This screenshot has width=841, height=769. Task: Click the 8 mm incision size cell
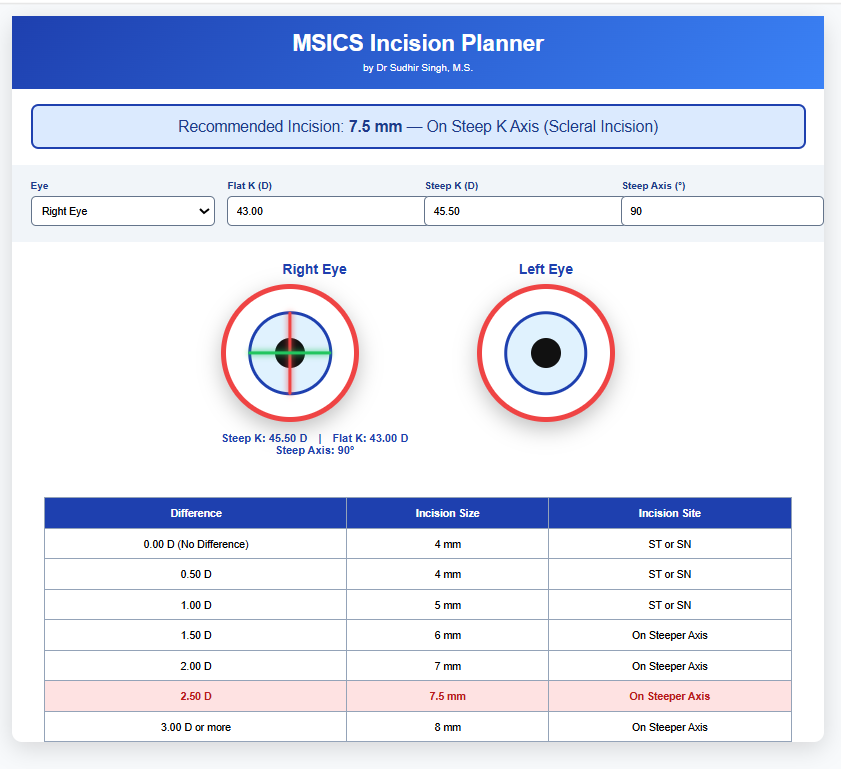click(447, 727)
